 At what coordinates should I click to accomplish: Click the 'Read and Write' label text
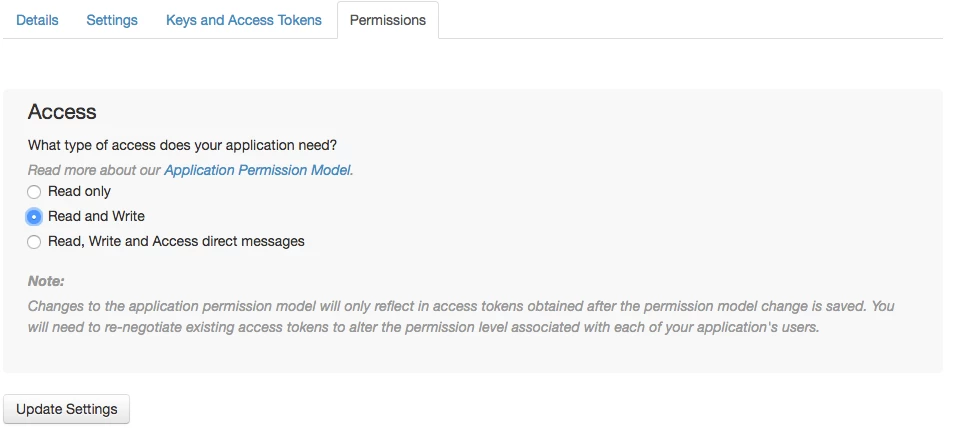96,216
